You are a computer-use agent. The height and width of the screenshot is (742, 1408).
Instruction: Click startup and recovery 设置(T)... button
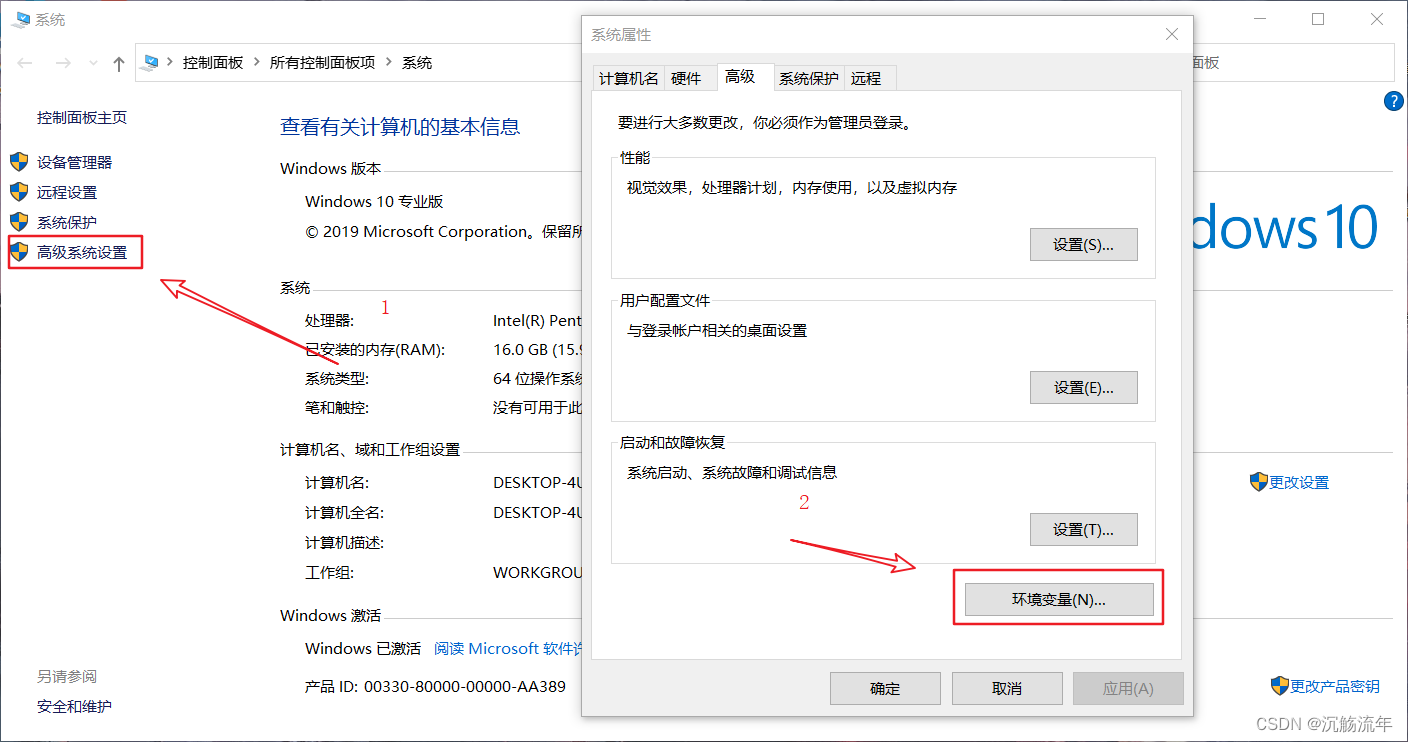pos(1083,529)
